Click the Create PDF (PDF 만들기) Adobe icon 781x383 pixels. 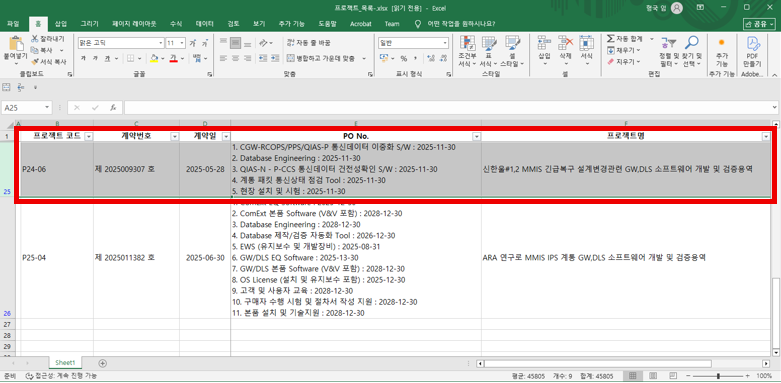pos(752,44)
